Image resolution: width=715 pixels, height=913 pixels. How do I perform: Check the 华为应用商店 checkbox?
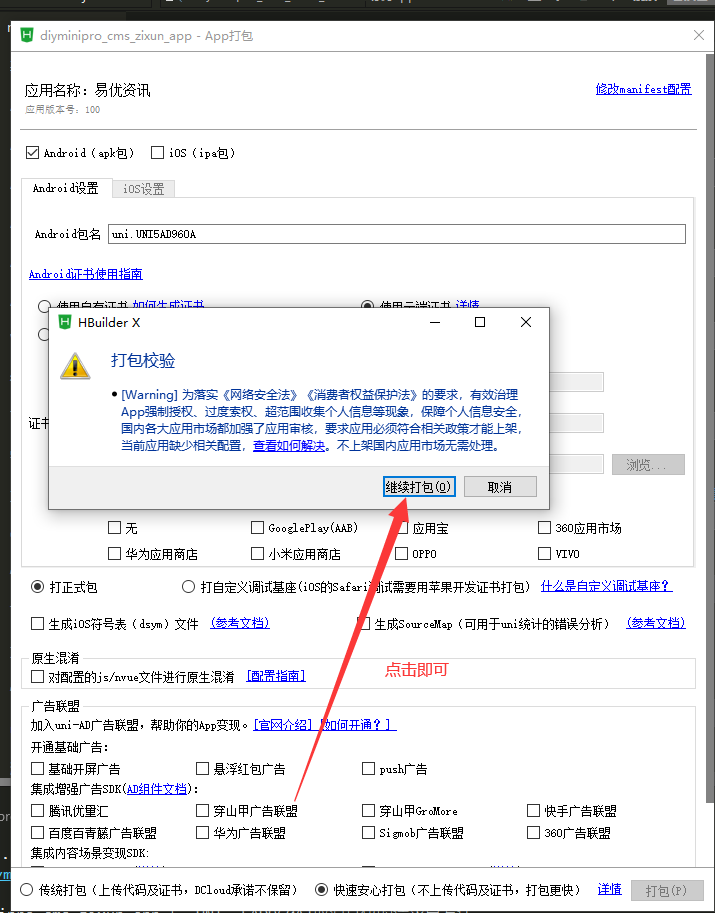tap(115, 554)
